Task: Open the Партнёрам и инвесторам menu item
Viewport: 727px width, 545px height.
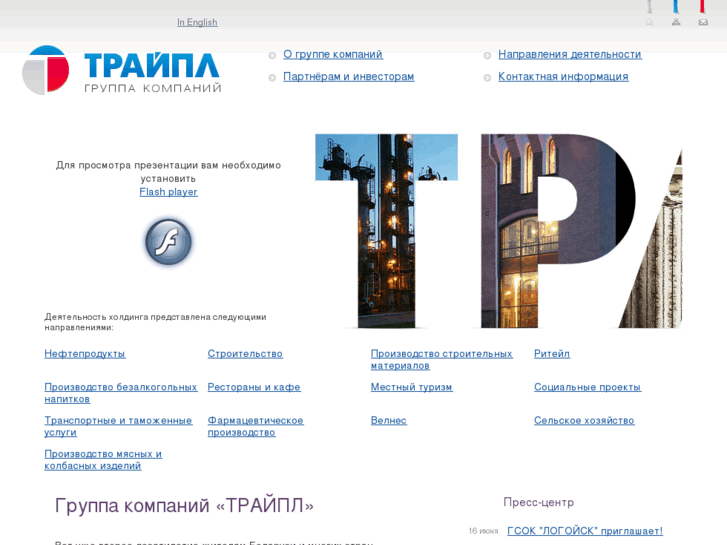Action: (x=349, y=77)
